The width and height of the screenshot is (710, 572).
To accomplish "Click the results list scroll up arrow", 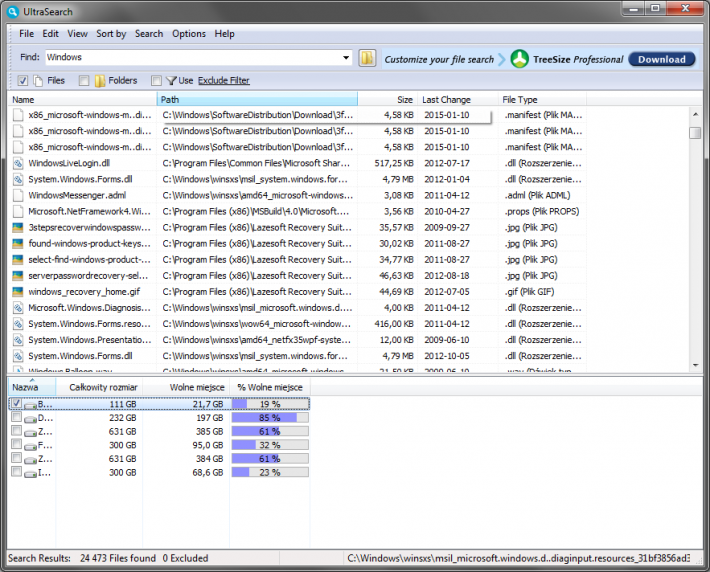I will 695,115.
